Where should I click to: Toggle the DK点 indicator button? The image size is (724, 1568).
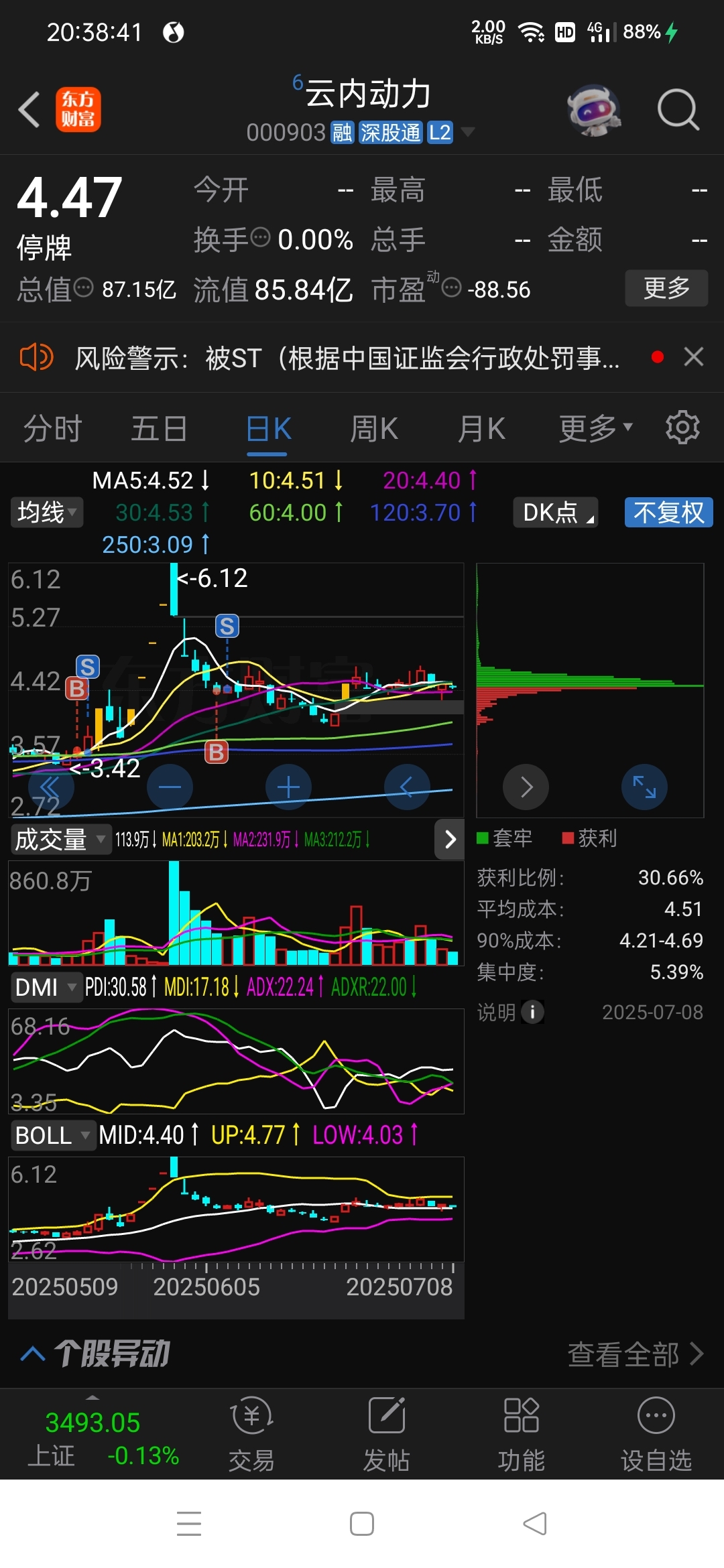[556, 513]
